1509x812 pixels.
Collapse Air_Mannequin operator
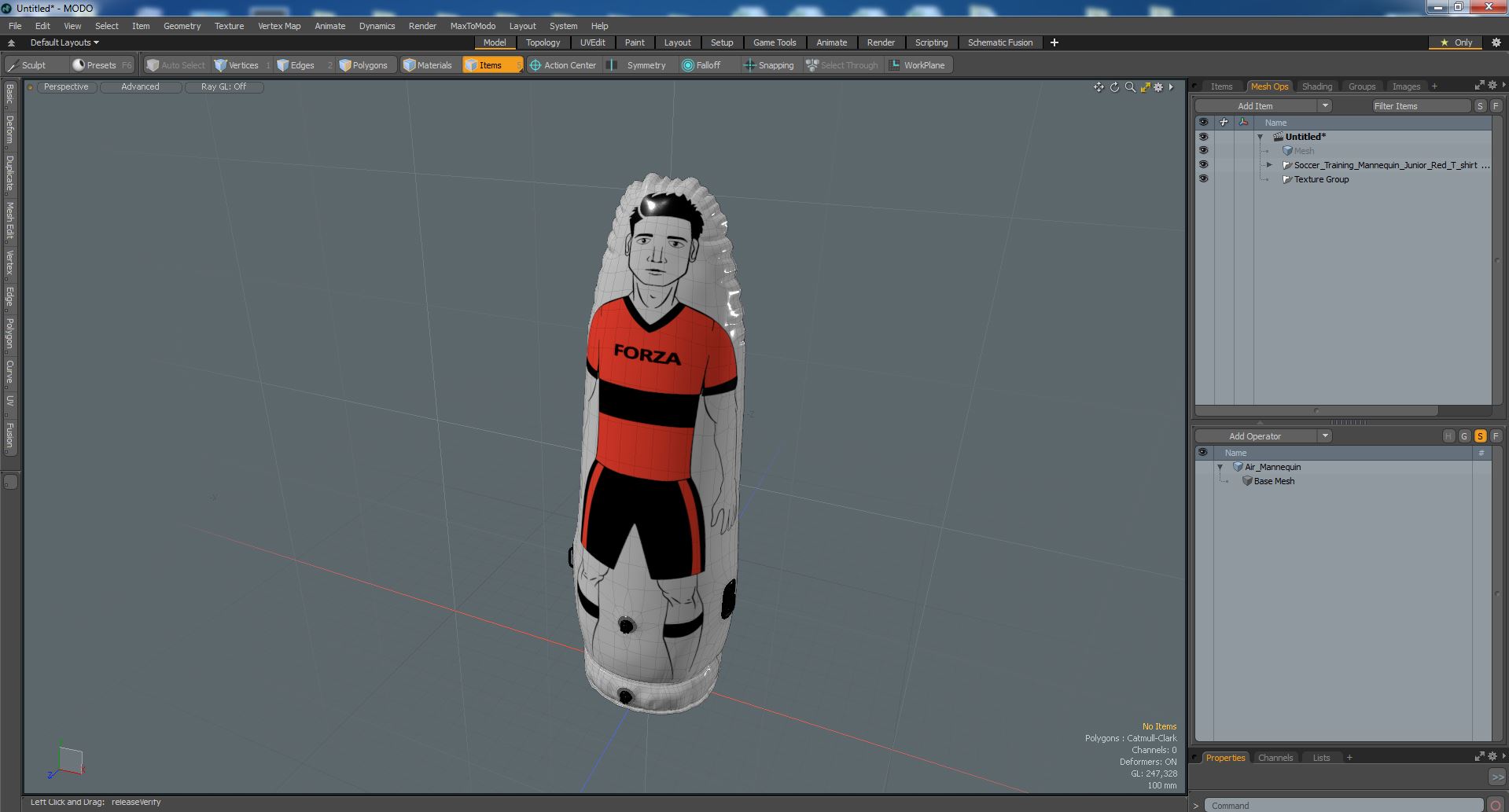coord(1220,467)
